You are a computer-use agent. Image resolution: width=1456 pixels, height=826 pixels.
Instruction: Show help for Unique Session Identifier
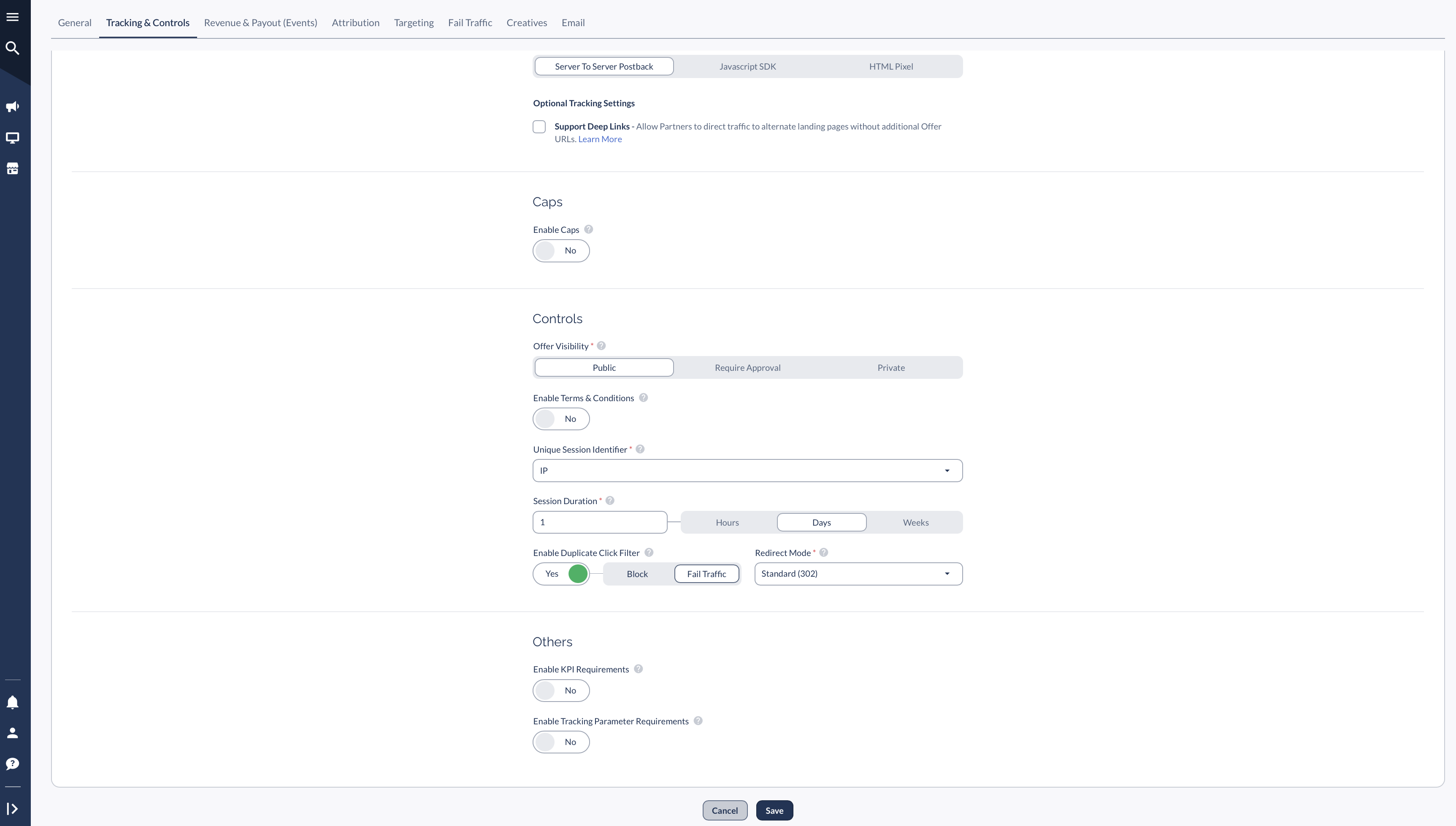click(640, 449)
